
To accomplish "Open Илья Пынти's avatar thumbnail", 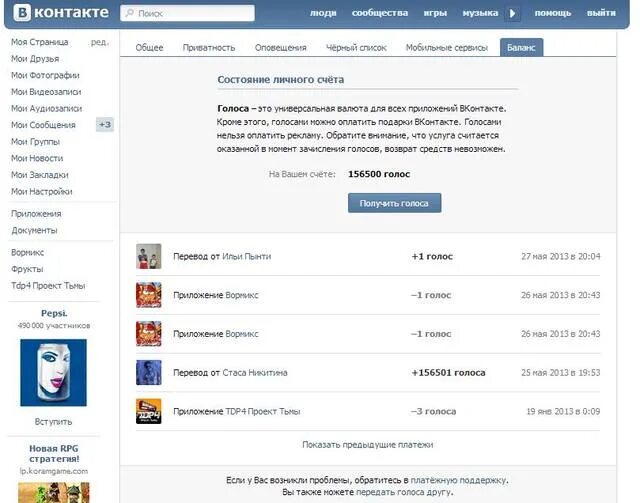I will [x=149, y=256].
